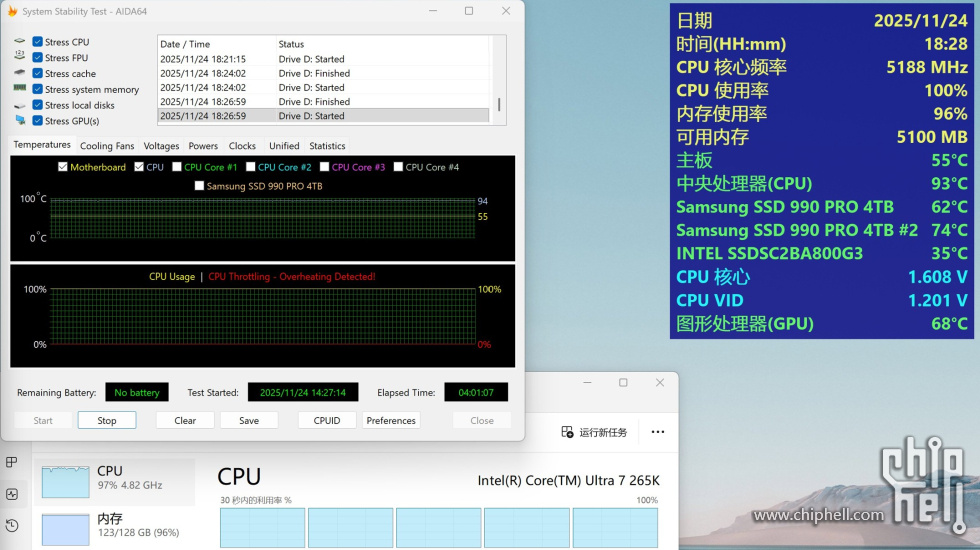The height and width of the screenshot is (550, 980).
Task: Click the run new task icon in Task Manager
Action: 567,432
